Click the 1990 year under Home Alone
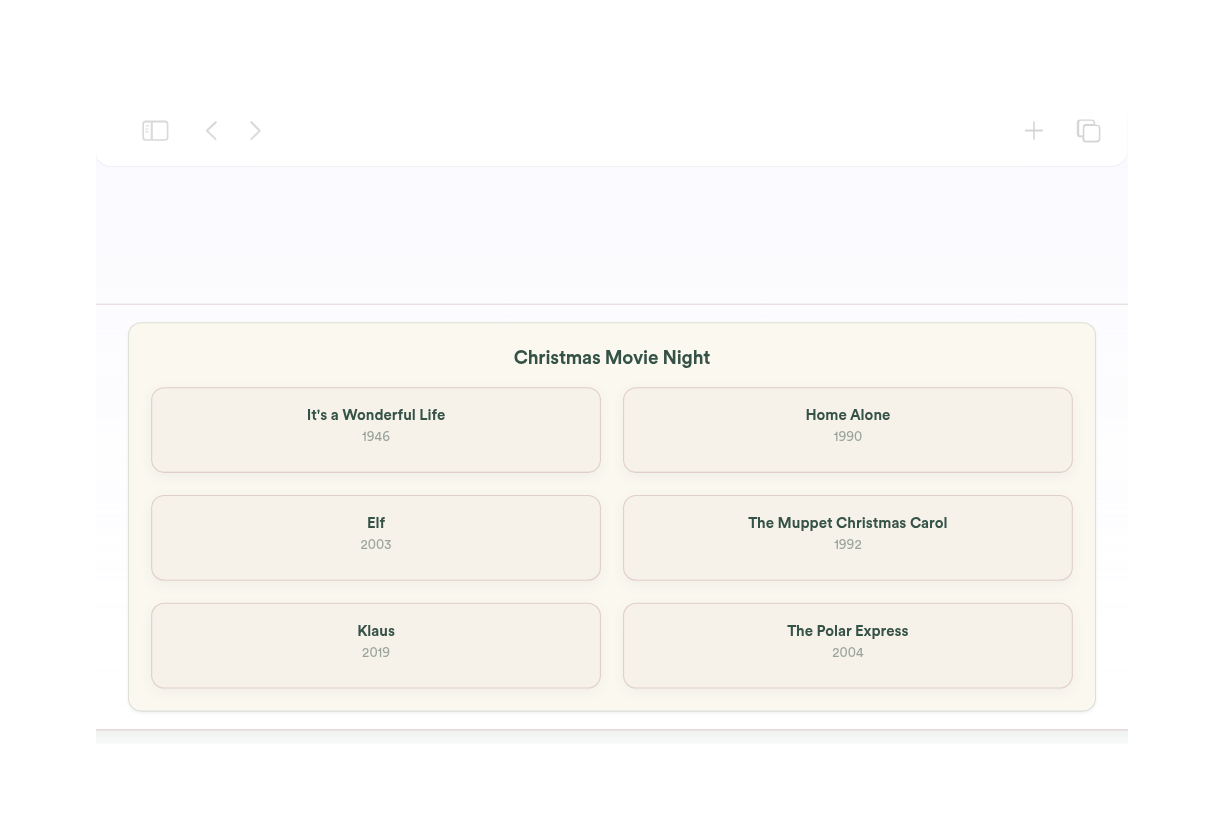The height and width of the screenshot is (840, 1224). (x=848, y=437)
